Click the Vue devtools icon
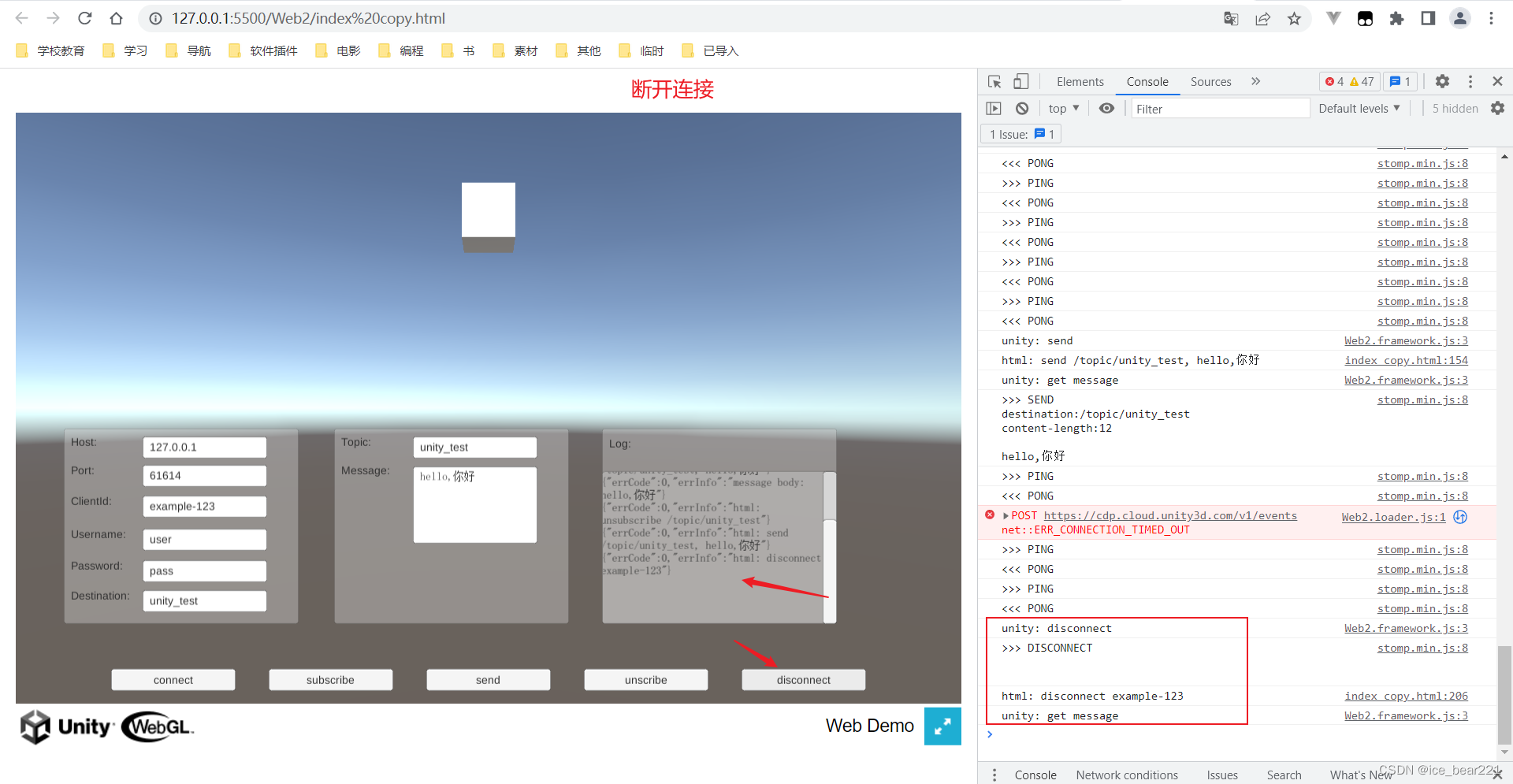 click(x=1333, y=18)
